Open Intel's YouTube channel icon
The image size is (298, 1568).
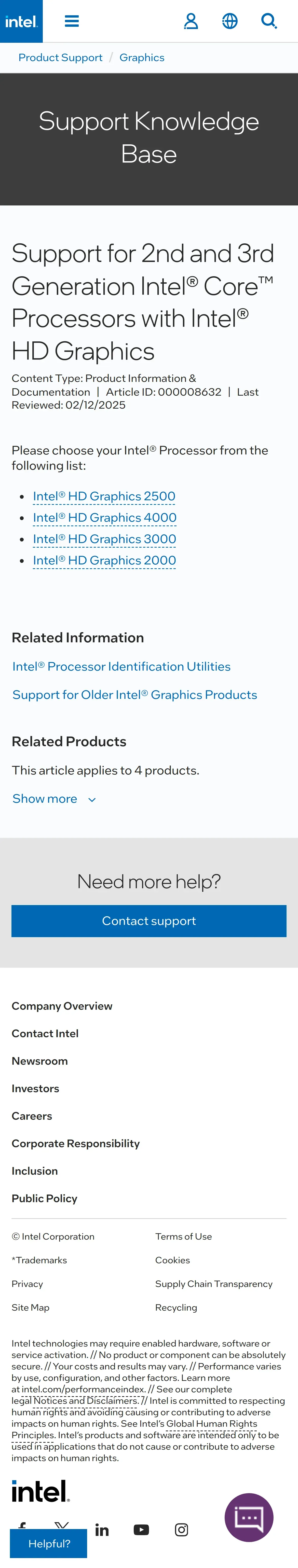pyautogui.click(x=141, y=1530)
